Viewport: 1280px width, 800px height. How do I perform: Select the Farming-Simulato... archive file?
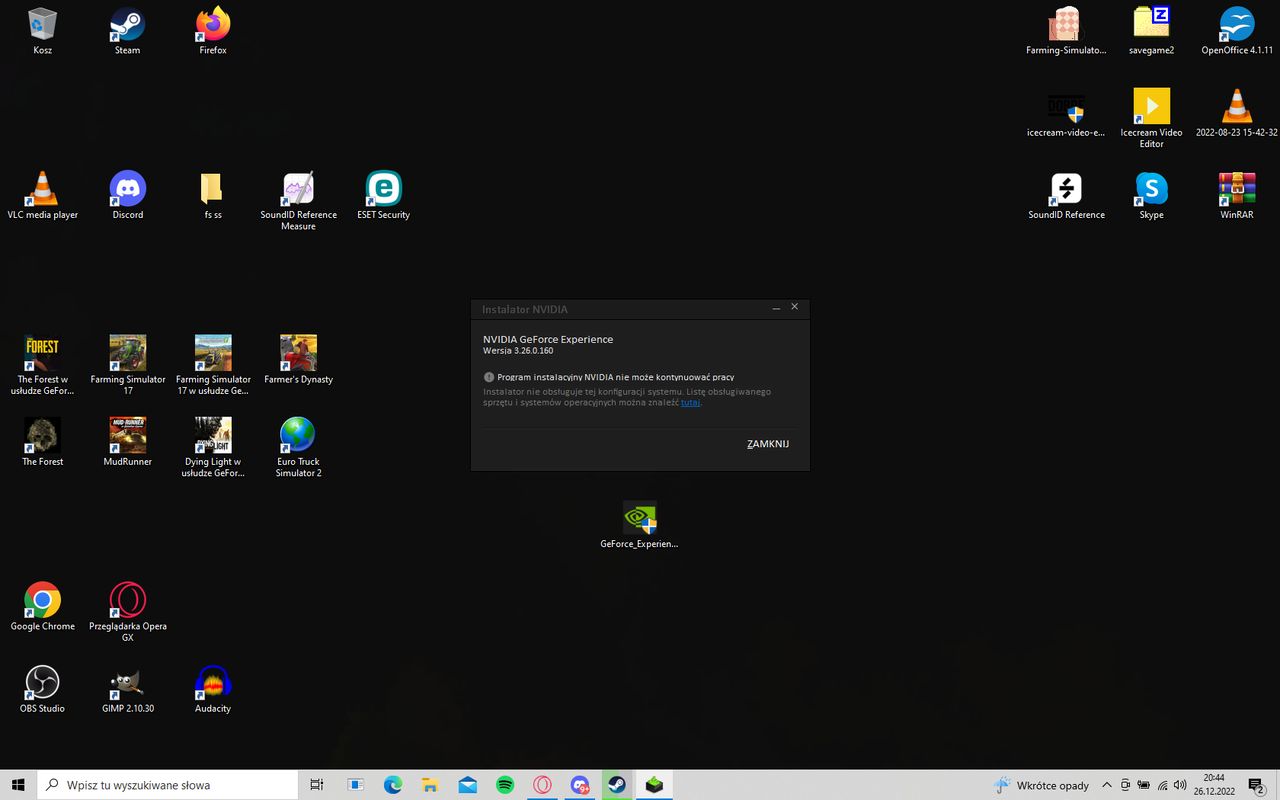point(1066,31)
